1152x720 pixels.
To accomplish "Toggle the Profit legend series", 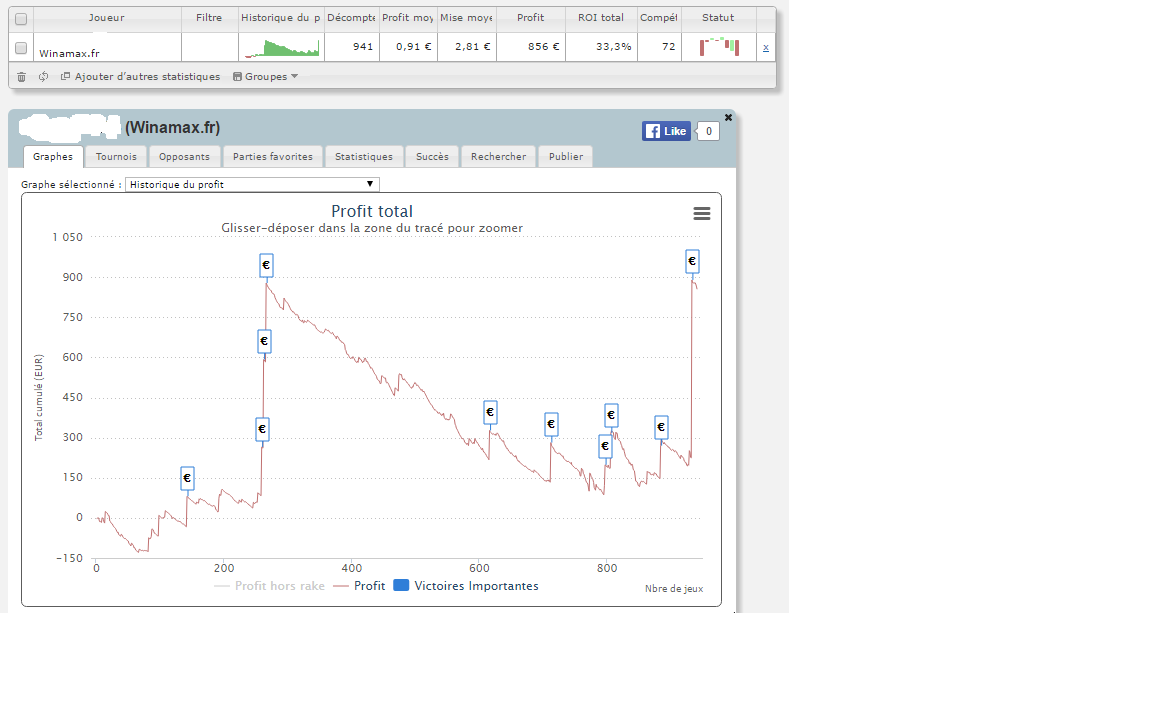I will [359, 586].
